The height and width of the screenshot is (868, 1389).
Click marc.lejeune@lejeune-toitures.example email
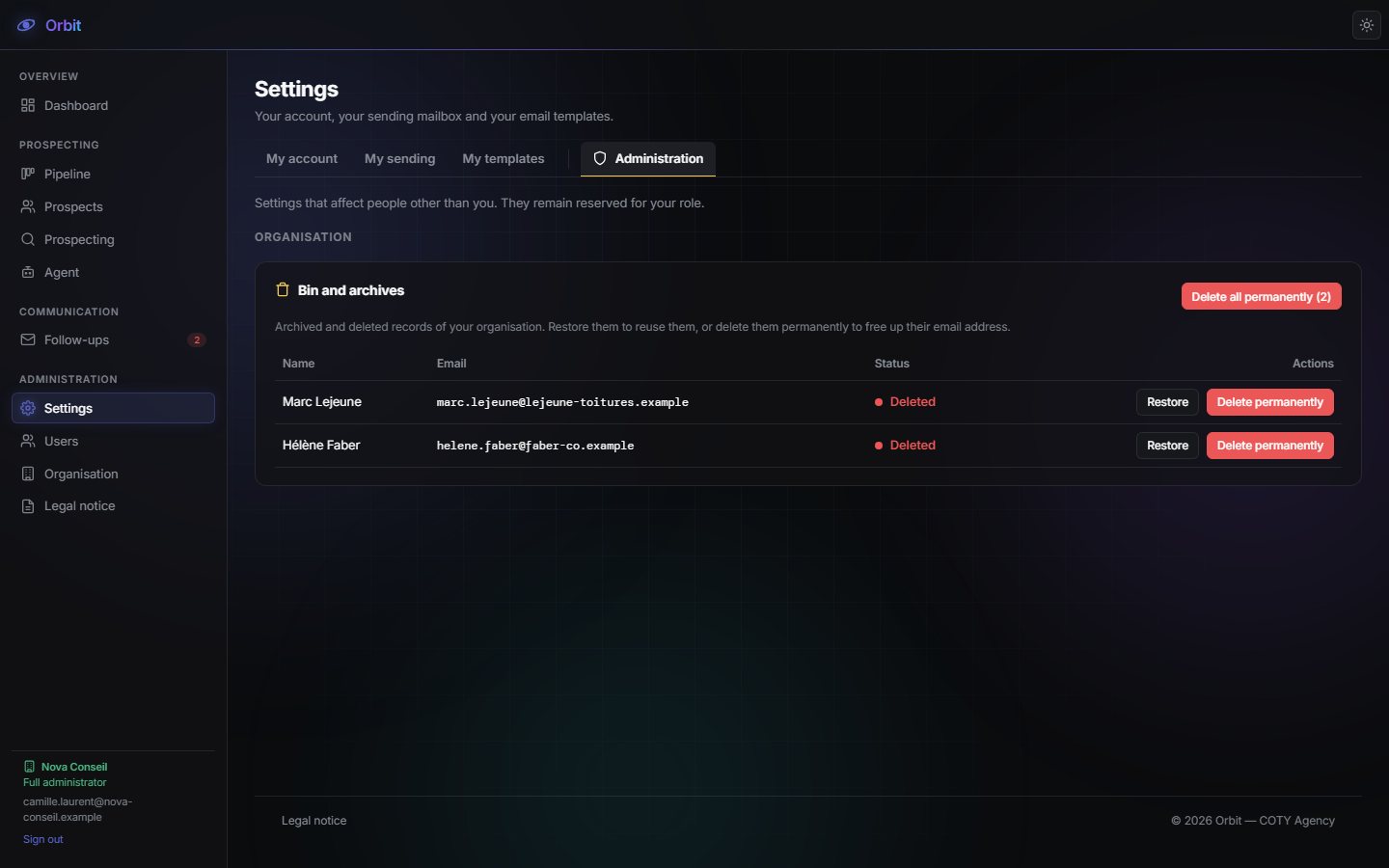(562, 402)
